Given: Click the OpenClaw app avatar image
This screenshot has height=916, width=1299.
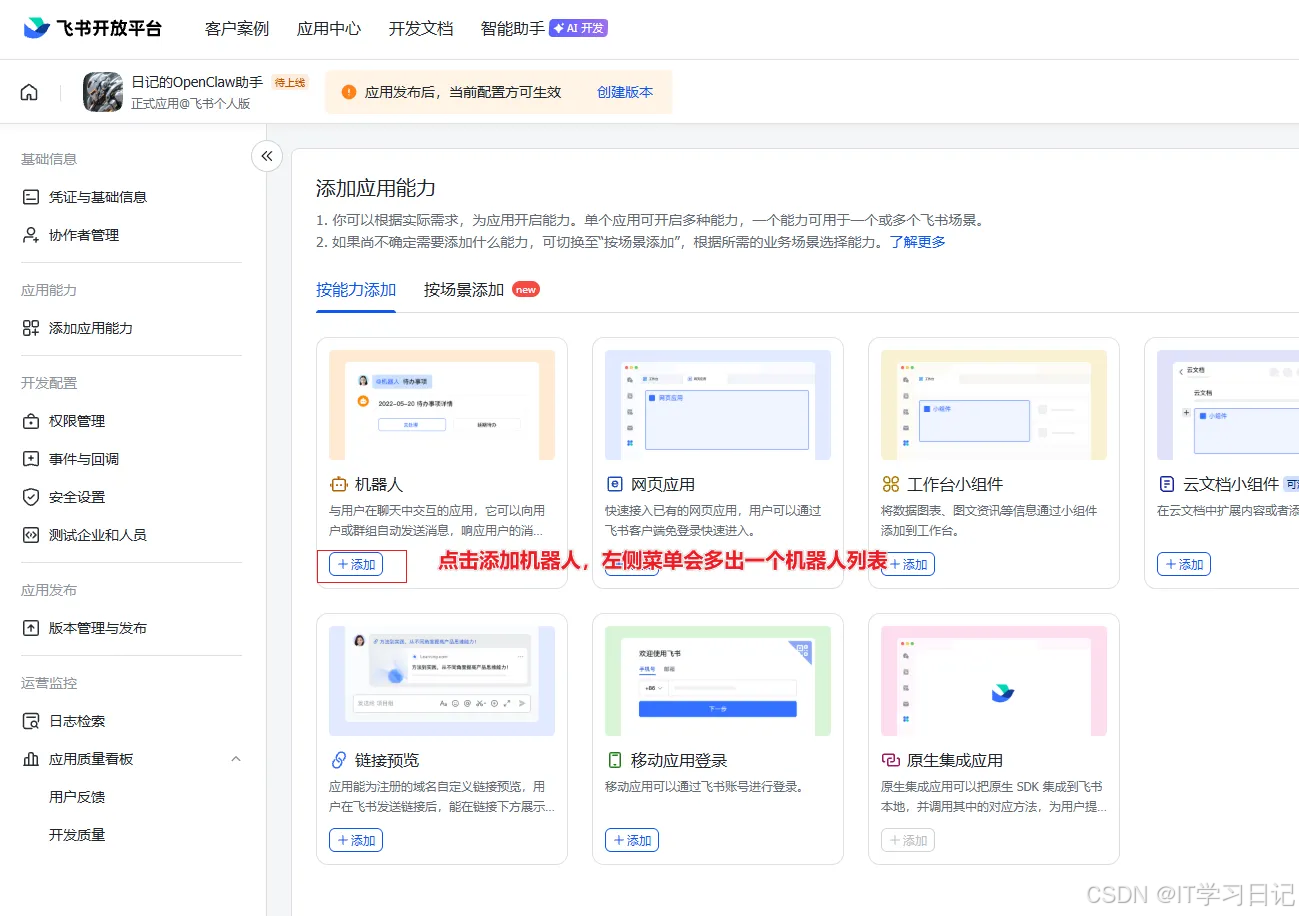Looking at the screenshot, I should (103, 91).
